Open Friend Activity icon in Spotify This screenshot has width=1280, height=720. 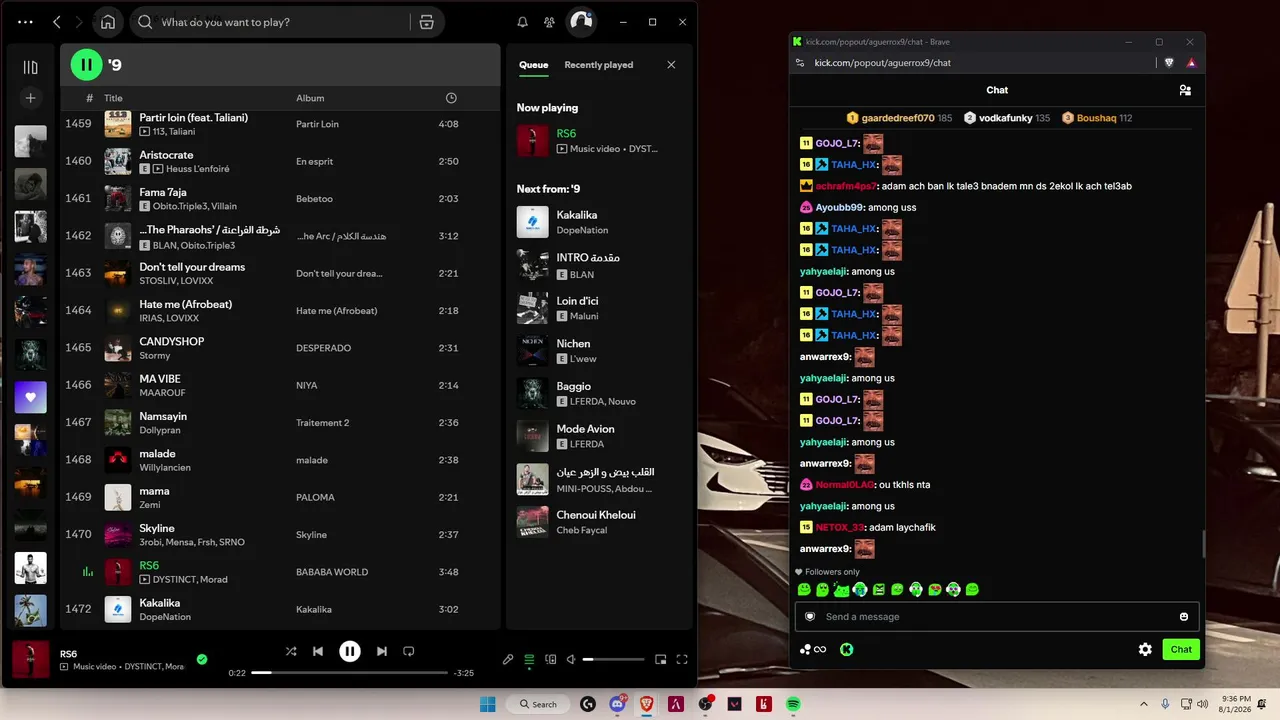[x=549, y=22]
